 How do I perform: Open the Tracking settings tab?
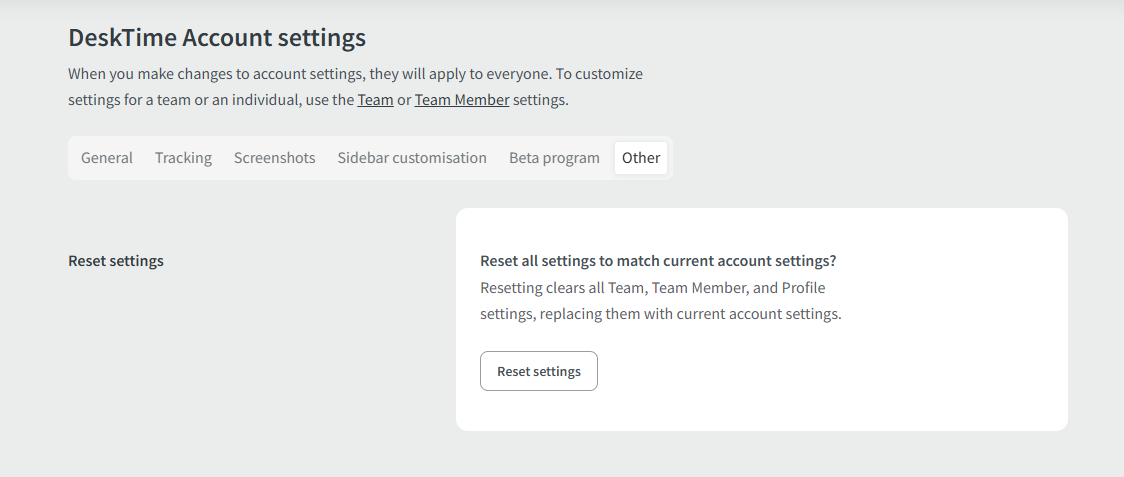pyautogui.click(x=183, y=158)
